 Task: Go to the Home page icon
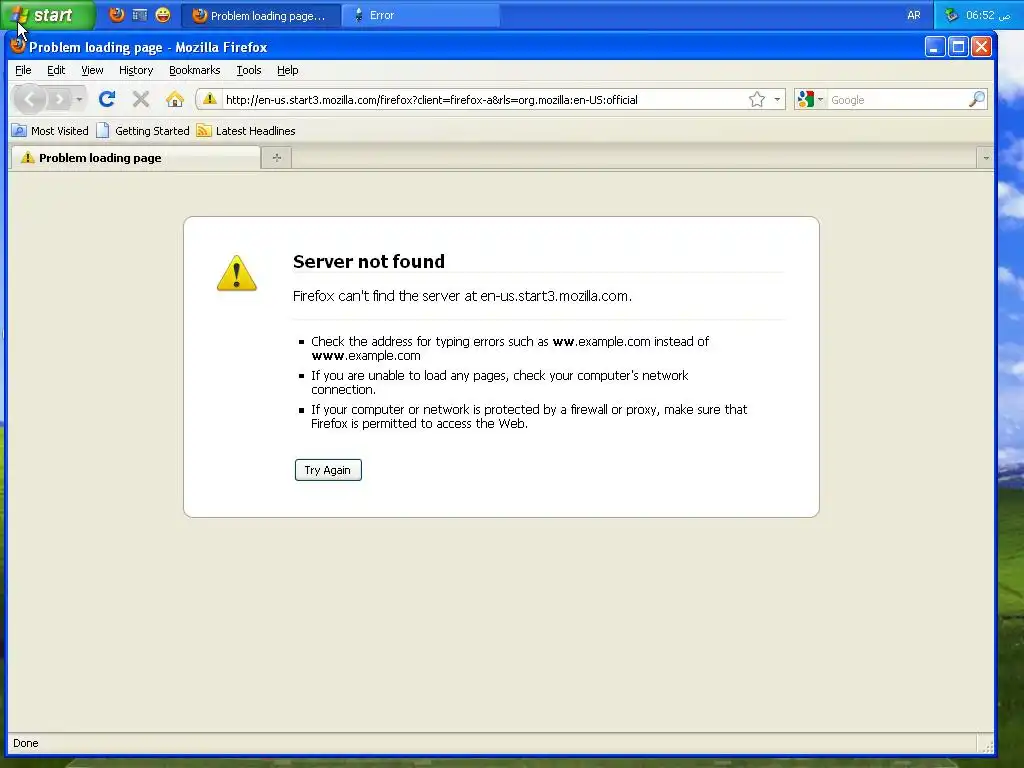coord(174,99)
